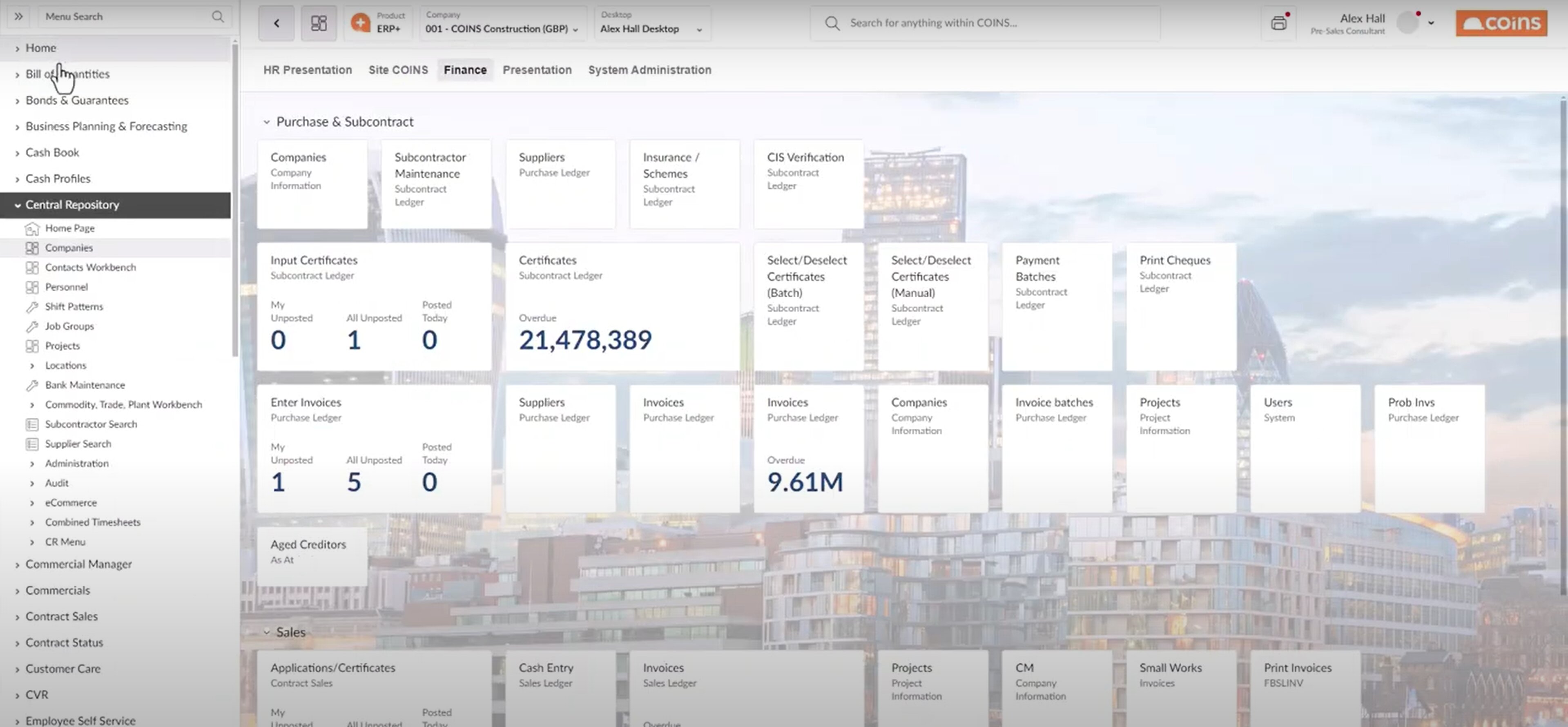Click the back arrow button in top bar
Screen dimensions: 1568x727
click(277, 23)
